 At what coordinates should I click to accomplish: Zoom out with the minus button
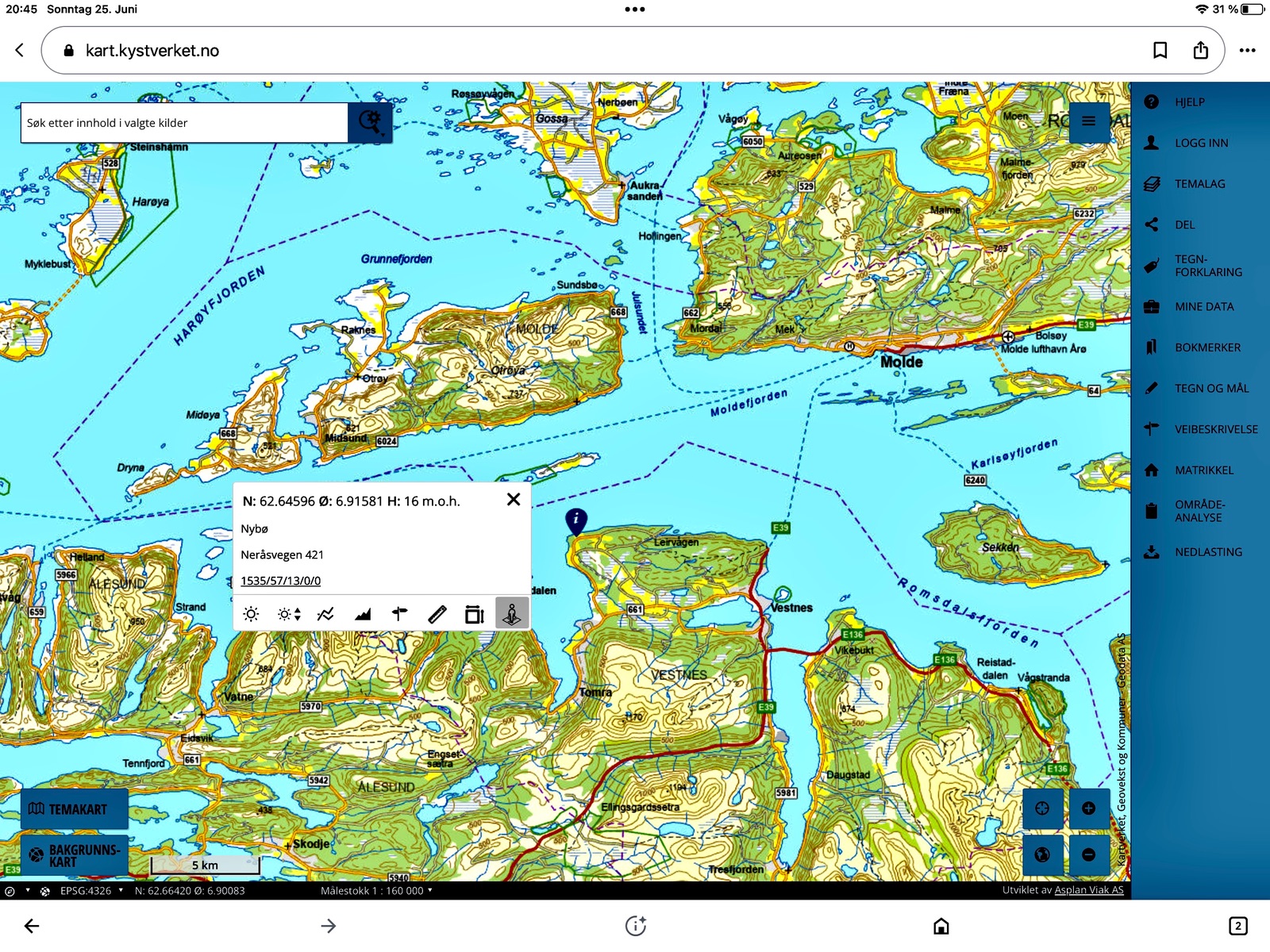[x=1088, y=854]
